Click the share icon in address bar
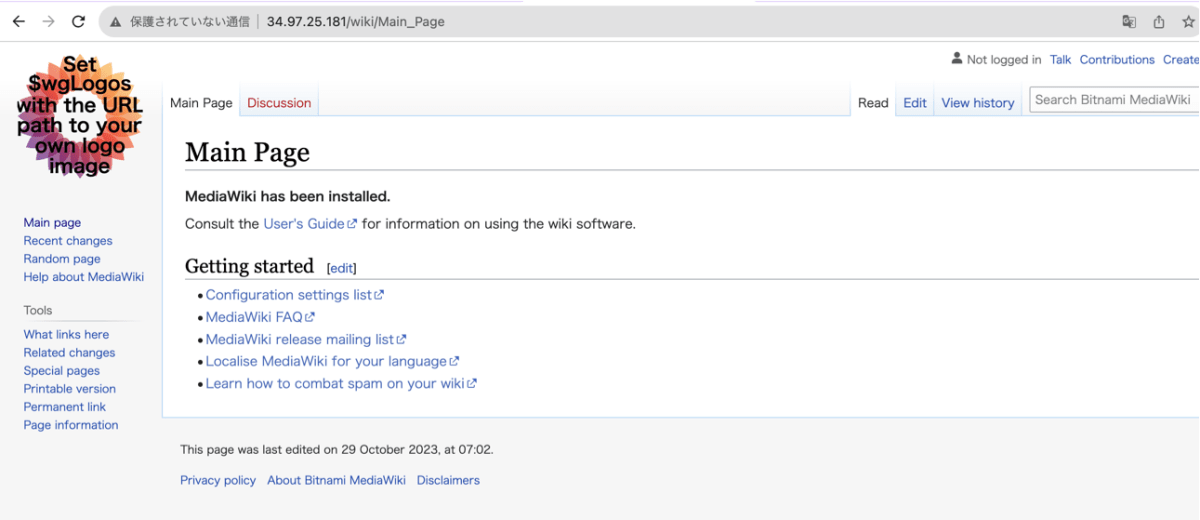Image resolution: width=1200 pixels, height=520 pixels. click(1159, 21)
